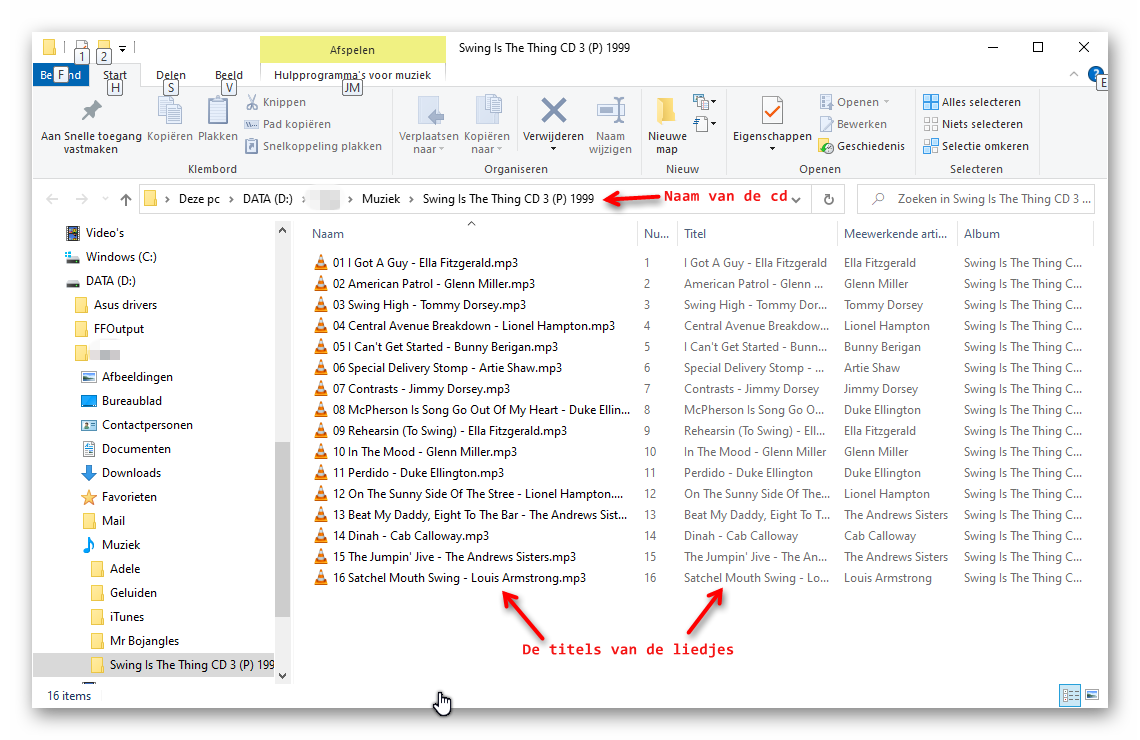Expand the address bar history dropdown
Viewport: 1140px width, 740px height.
pos(795,199)
